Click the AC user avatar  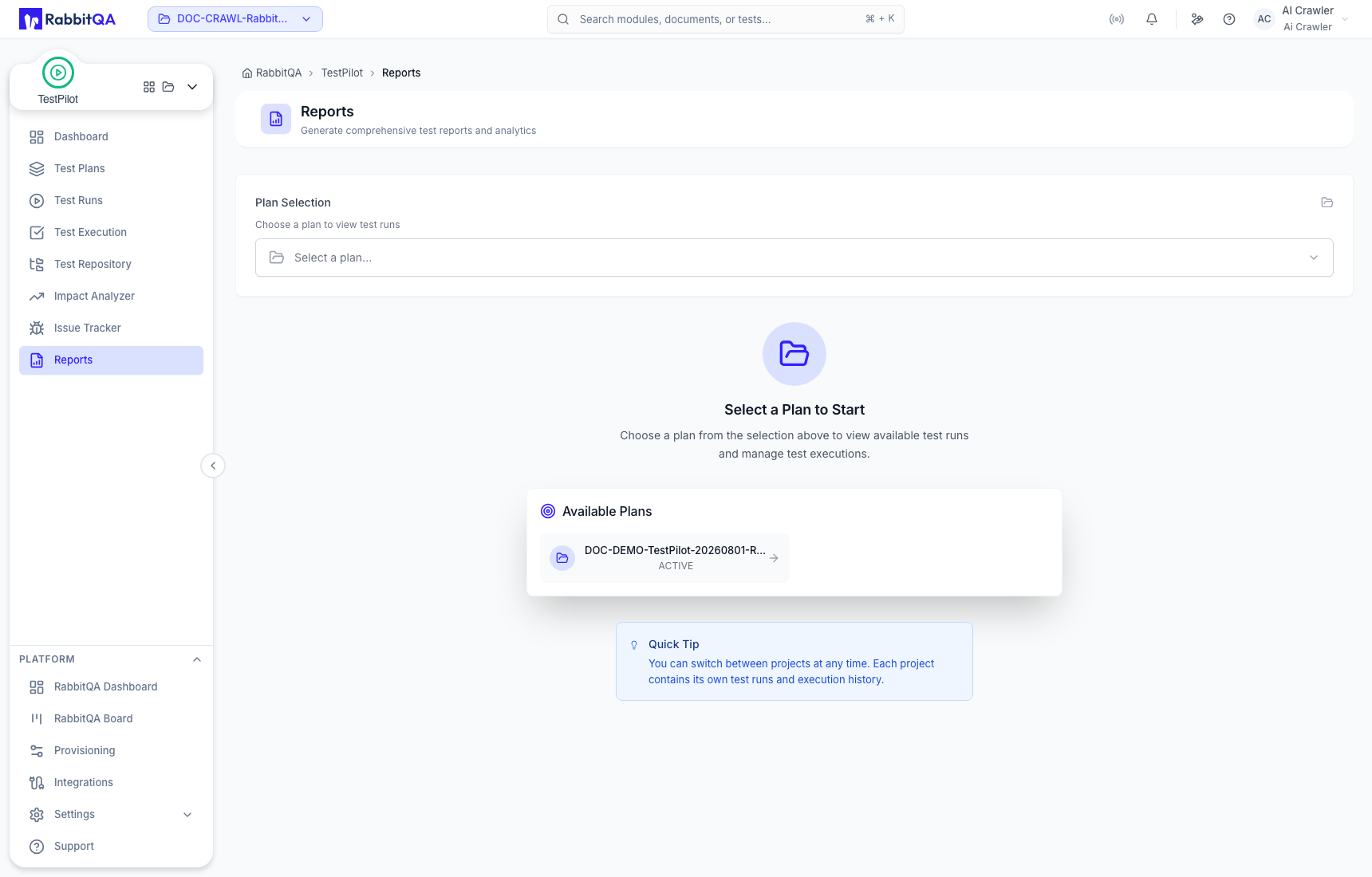click(1264, 19)
